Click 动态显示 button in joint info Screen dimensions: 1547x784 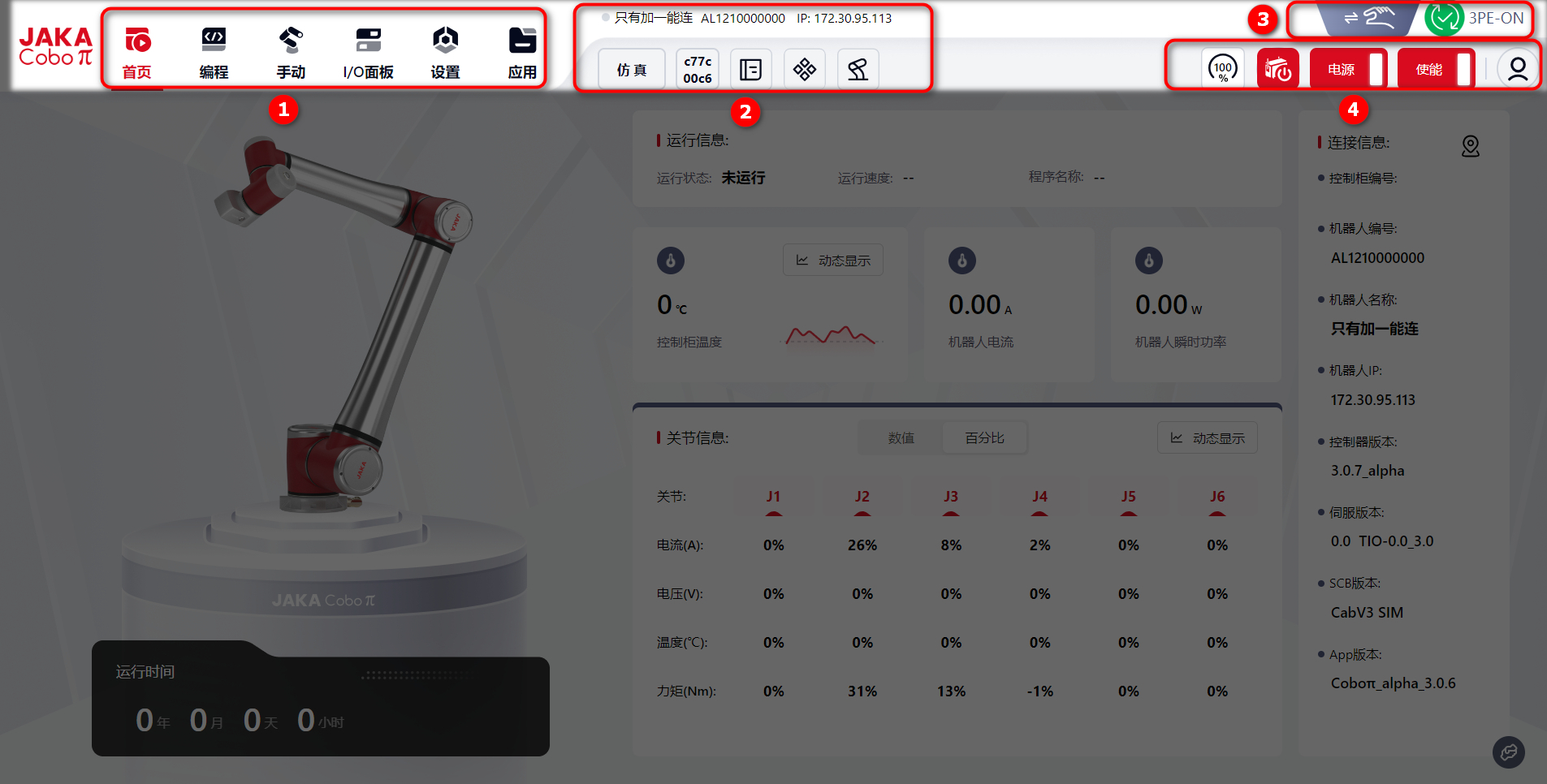(1207, 438)
